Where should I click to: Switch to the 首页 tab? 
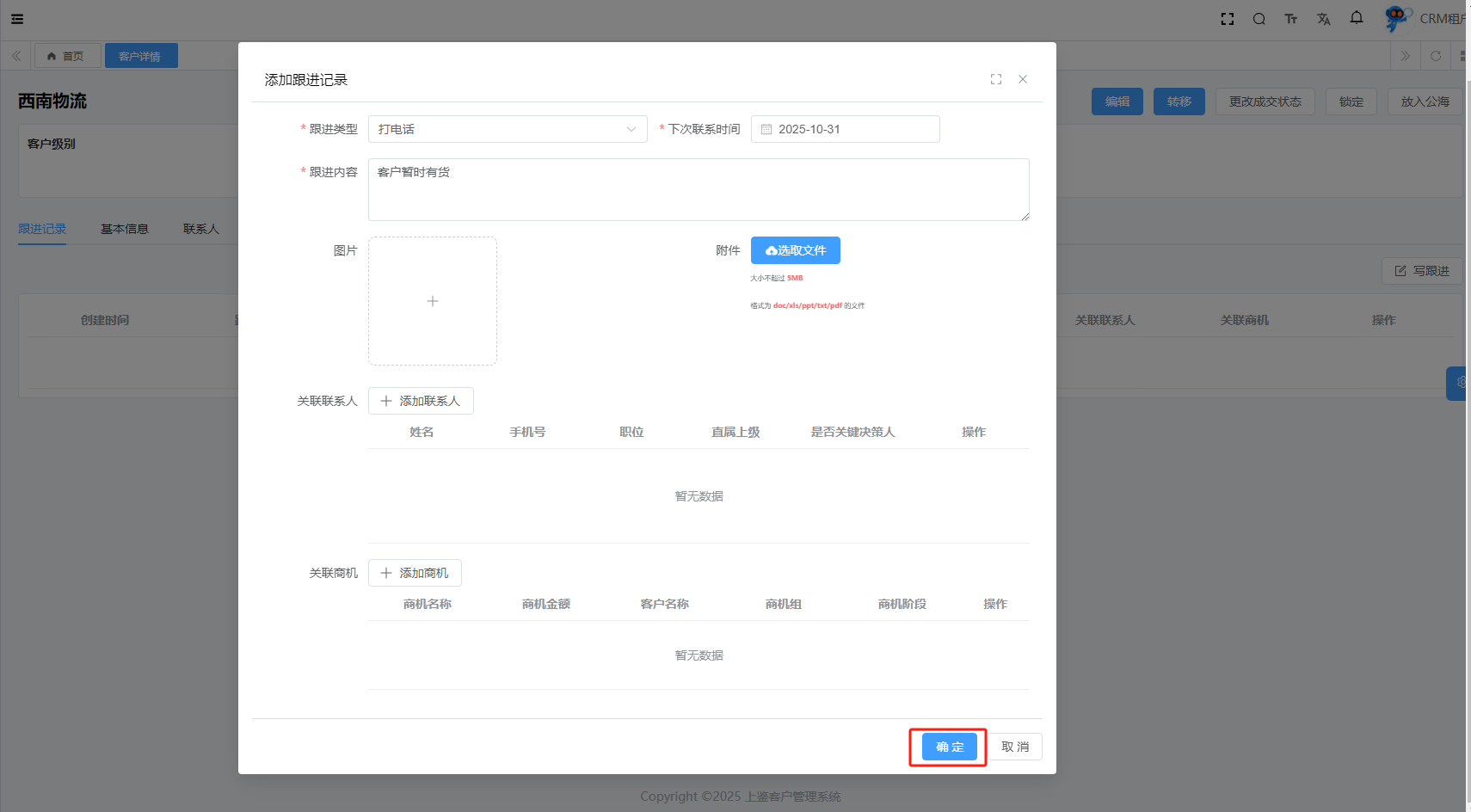coord(67,56)
